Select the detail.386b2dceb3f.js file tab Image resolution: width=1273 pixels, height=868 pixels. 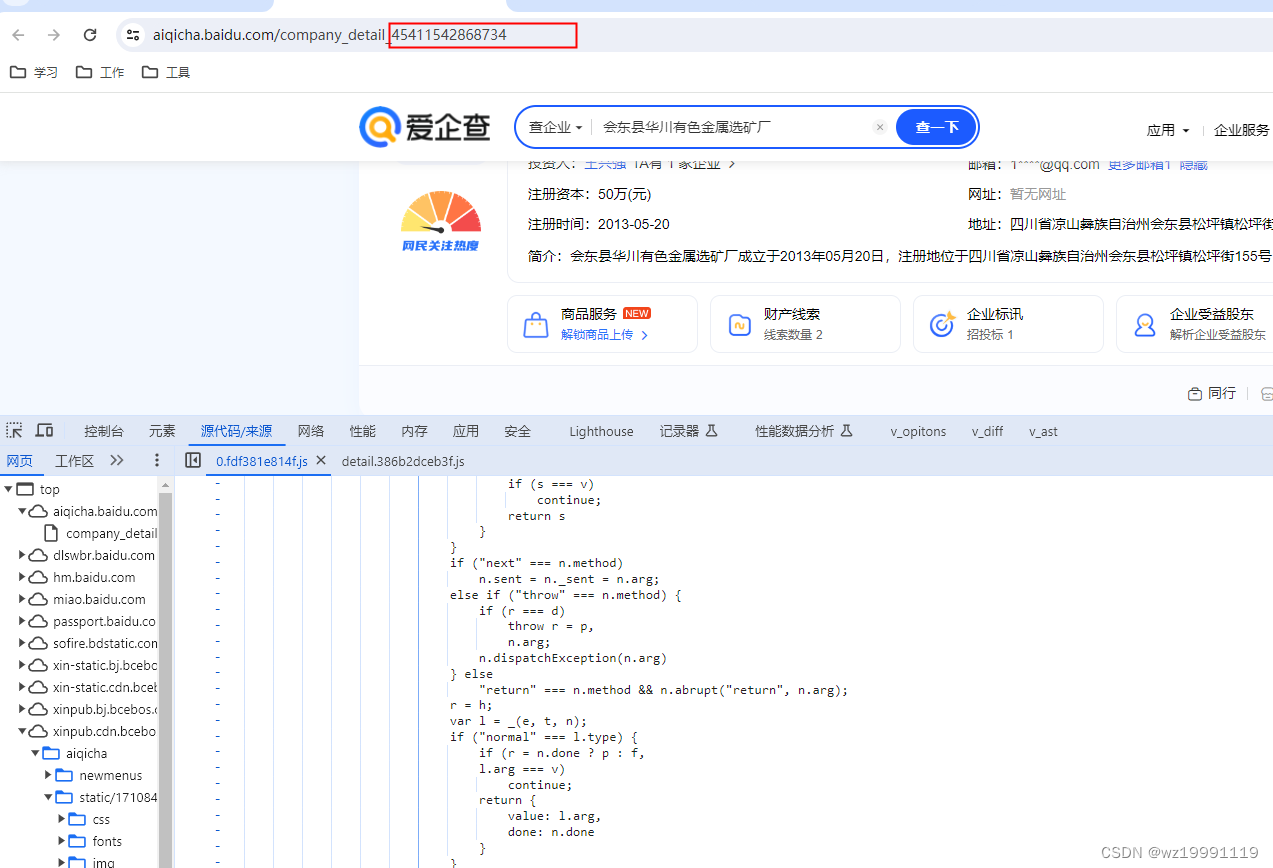pos(403,461)
